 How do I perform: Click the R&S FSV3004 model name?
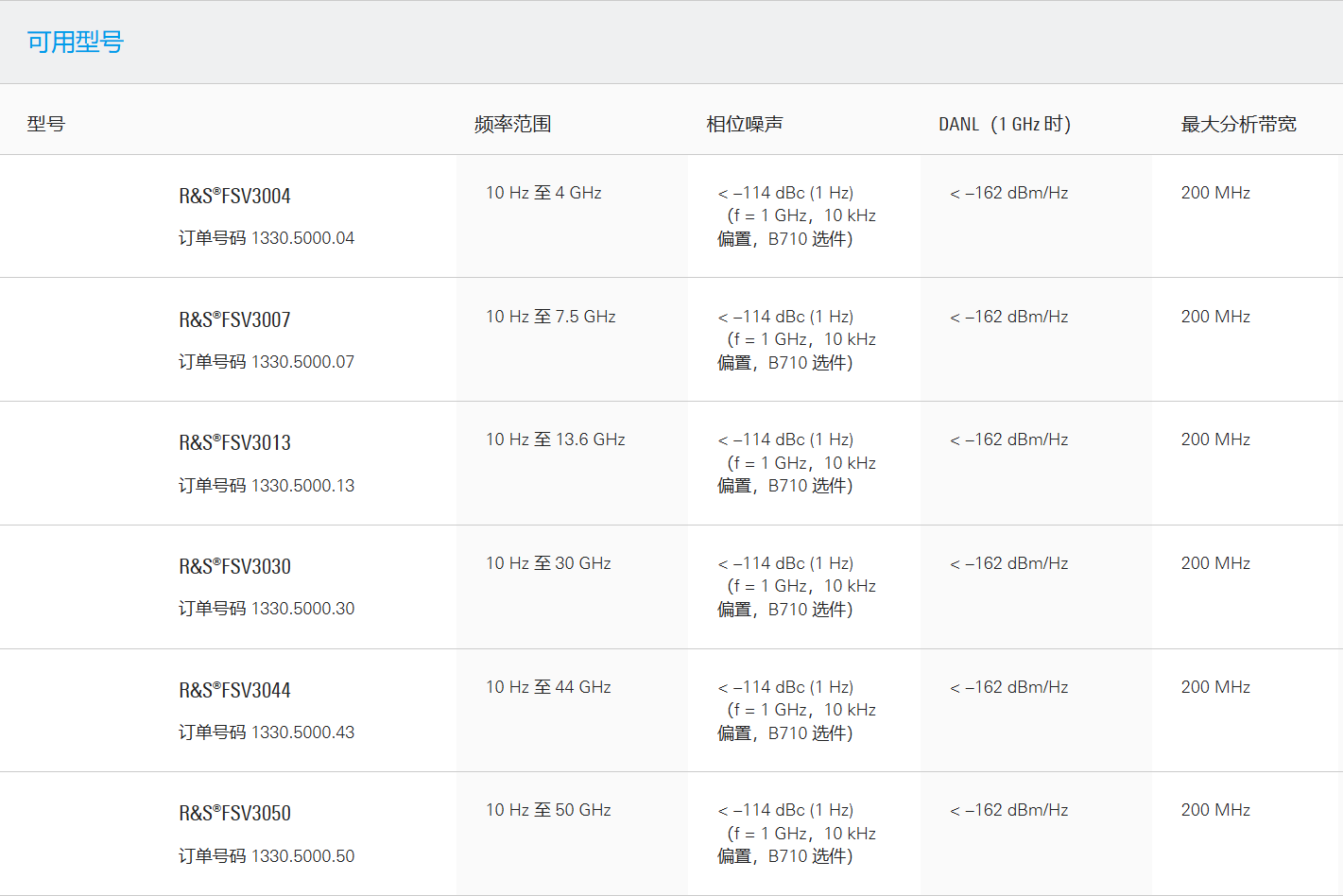pos(234,196)
